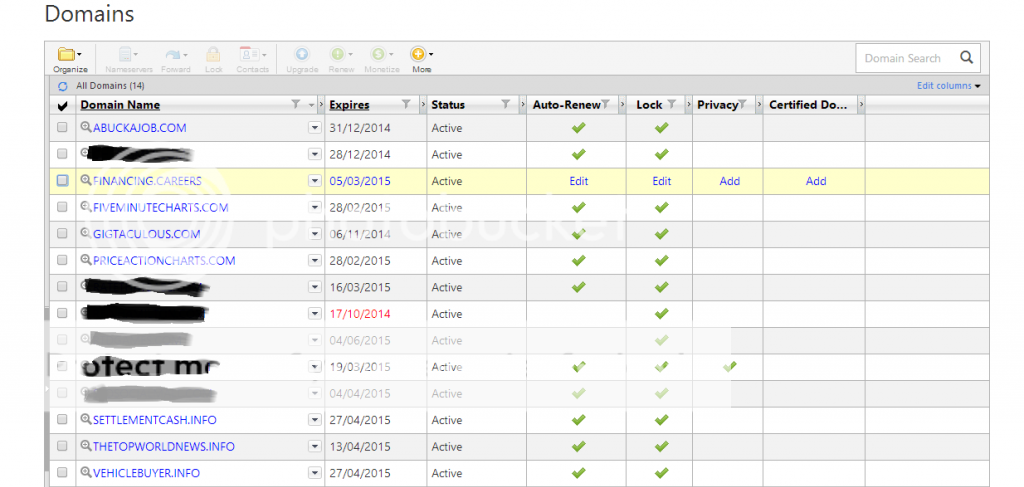This screenshot has height=487, width=1024.
Task: Check the SETTLEMENTCASH.INFO row checkbox
Action: 62,420
